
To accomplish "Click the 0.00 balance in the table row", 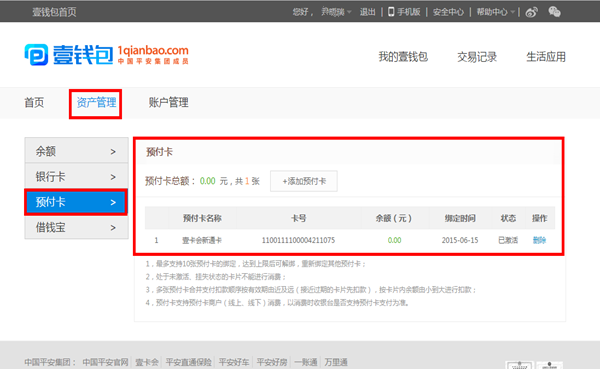I will 394,240.
